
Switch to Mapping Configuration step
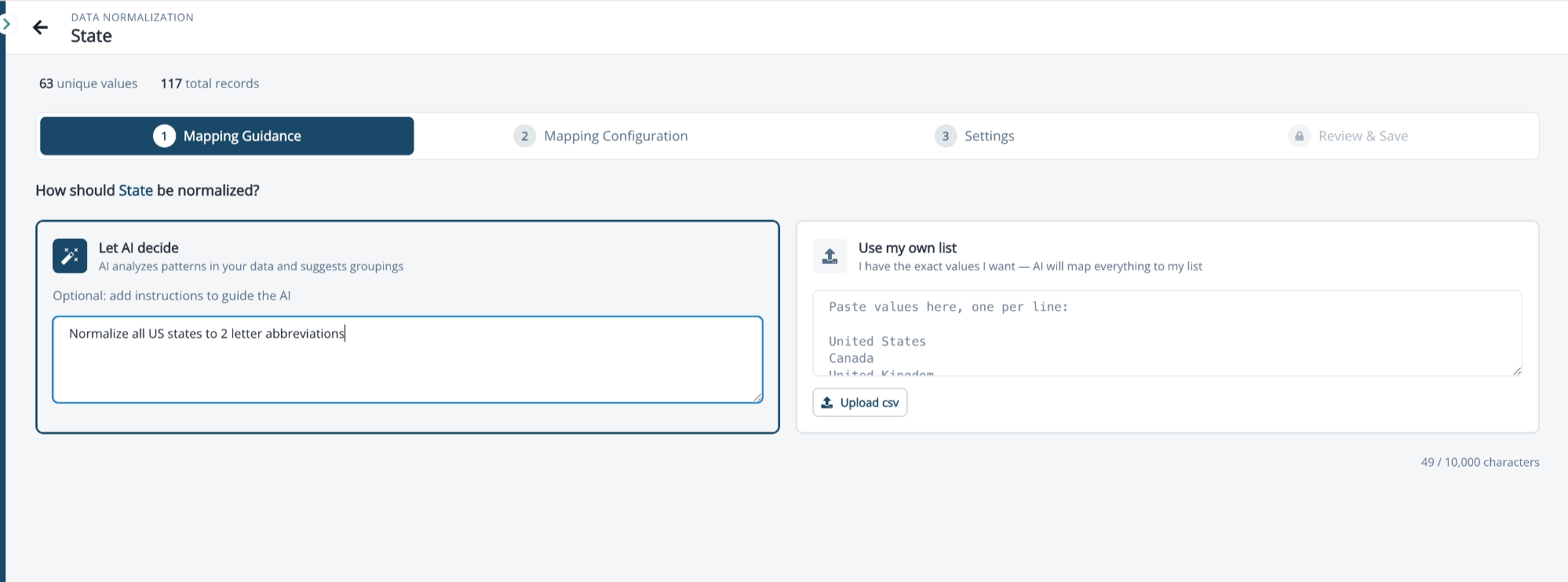point(600,136)
